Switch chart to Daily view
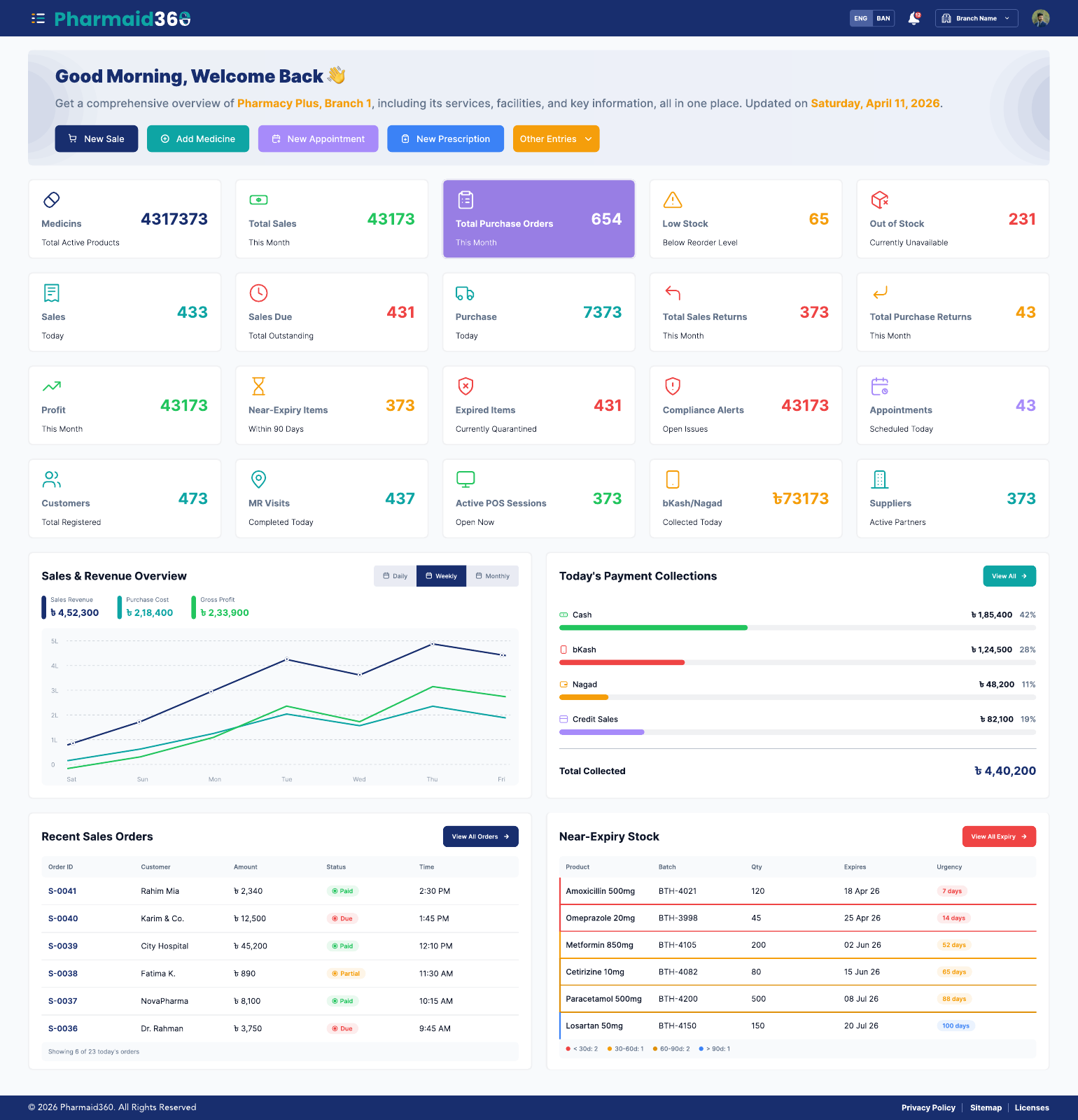This screenshot has width=1078, height=1120. click(395, 576)
